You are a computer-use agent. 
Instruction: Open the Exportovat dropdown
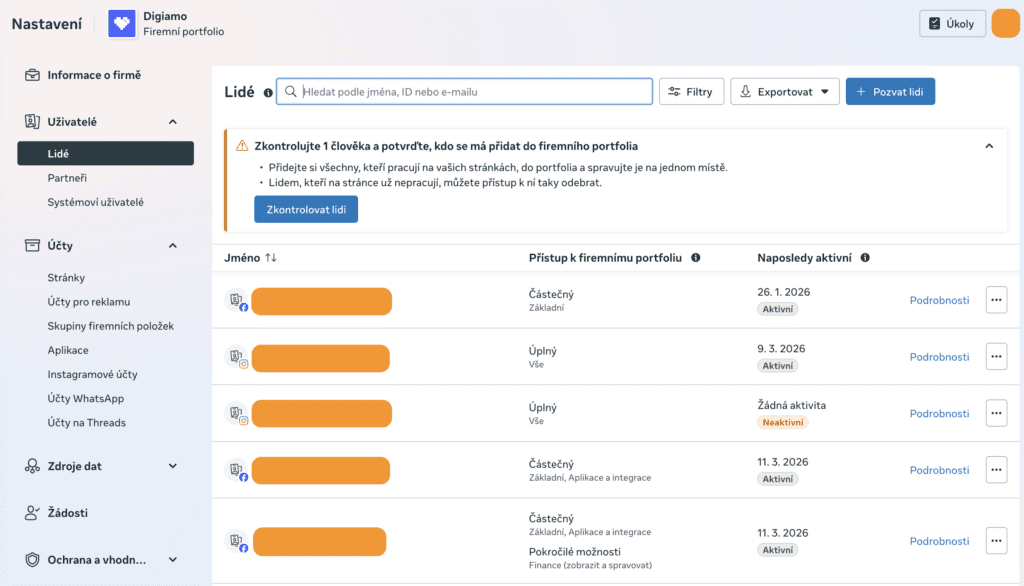[784, 92]
